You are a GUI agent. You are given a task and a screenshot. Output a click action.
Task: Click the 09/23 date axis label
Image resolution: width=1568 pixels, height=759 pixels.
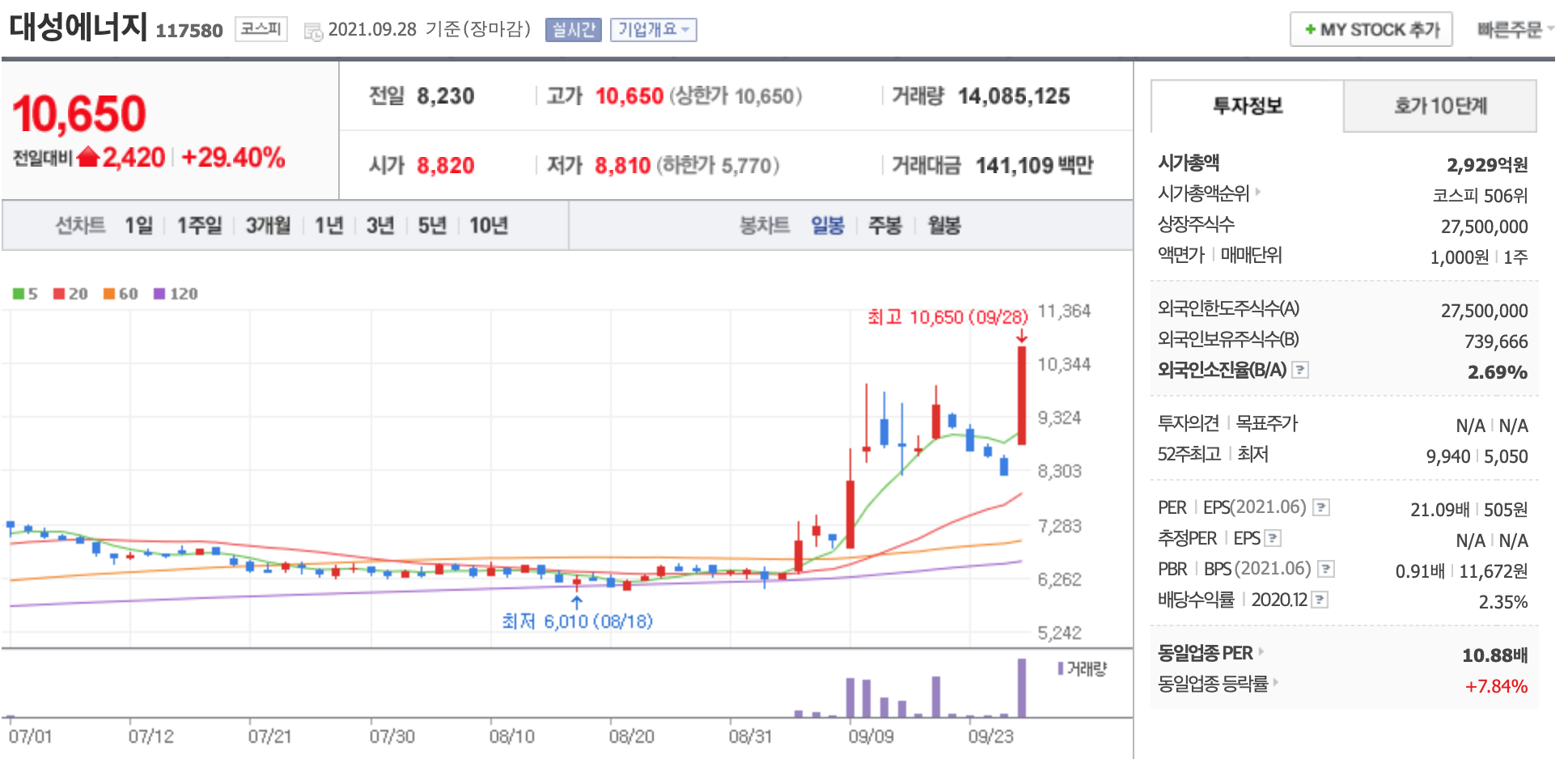click(x=990, y=736)
